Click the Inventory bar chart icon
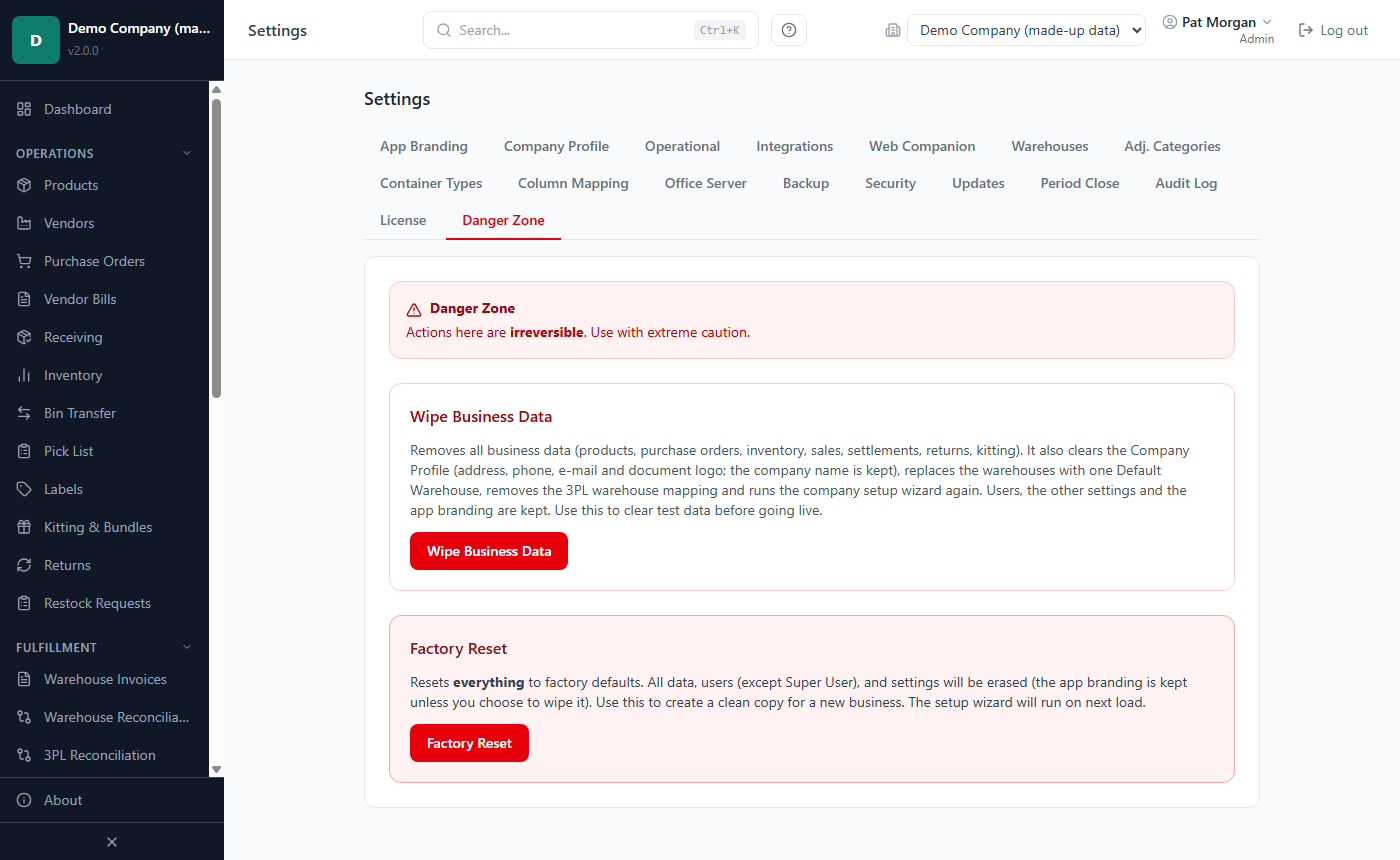The image size is (1400, 860). point(24,375)
